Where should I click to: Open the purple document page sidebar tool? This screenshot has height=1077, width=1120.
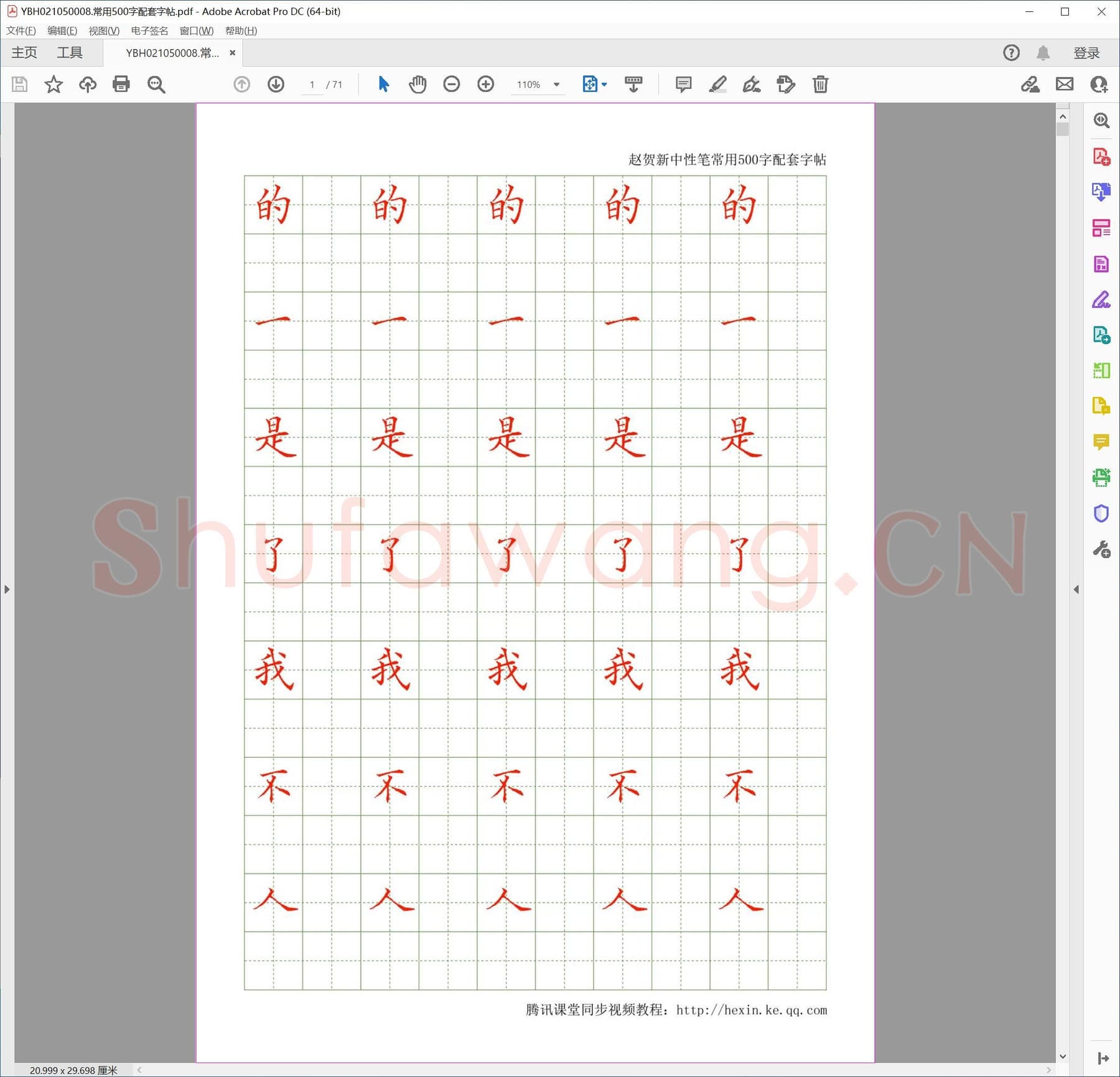click(1101, 264)
